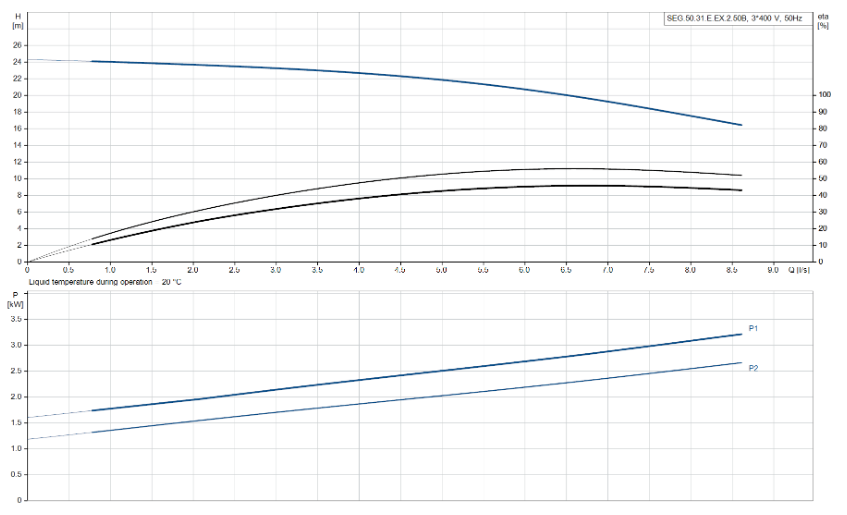The image size is (847, 515).
Task: Click the Liquid temperature during operation text
Action: coord(105,282)
